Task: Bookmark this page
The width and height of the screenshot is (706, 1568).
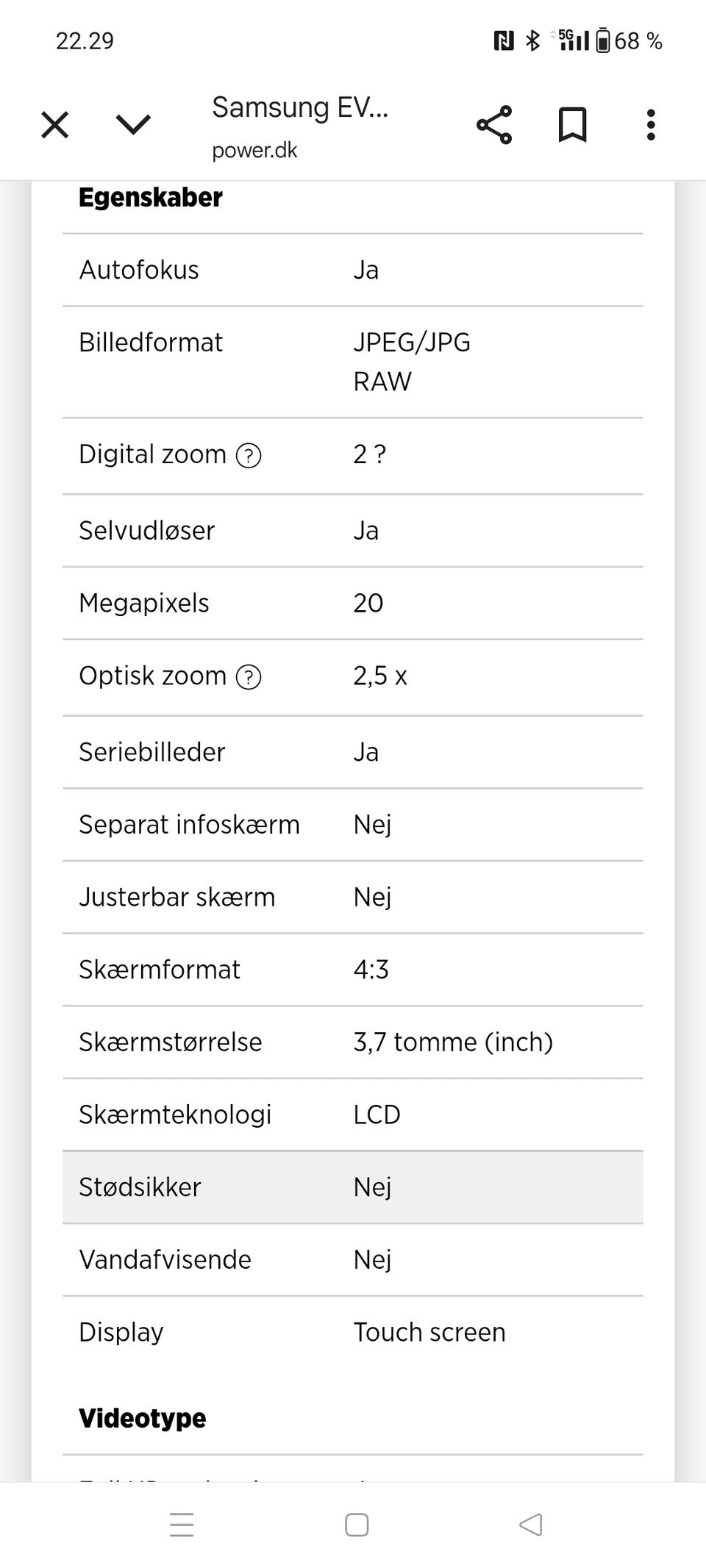Action: pos(572,125)
